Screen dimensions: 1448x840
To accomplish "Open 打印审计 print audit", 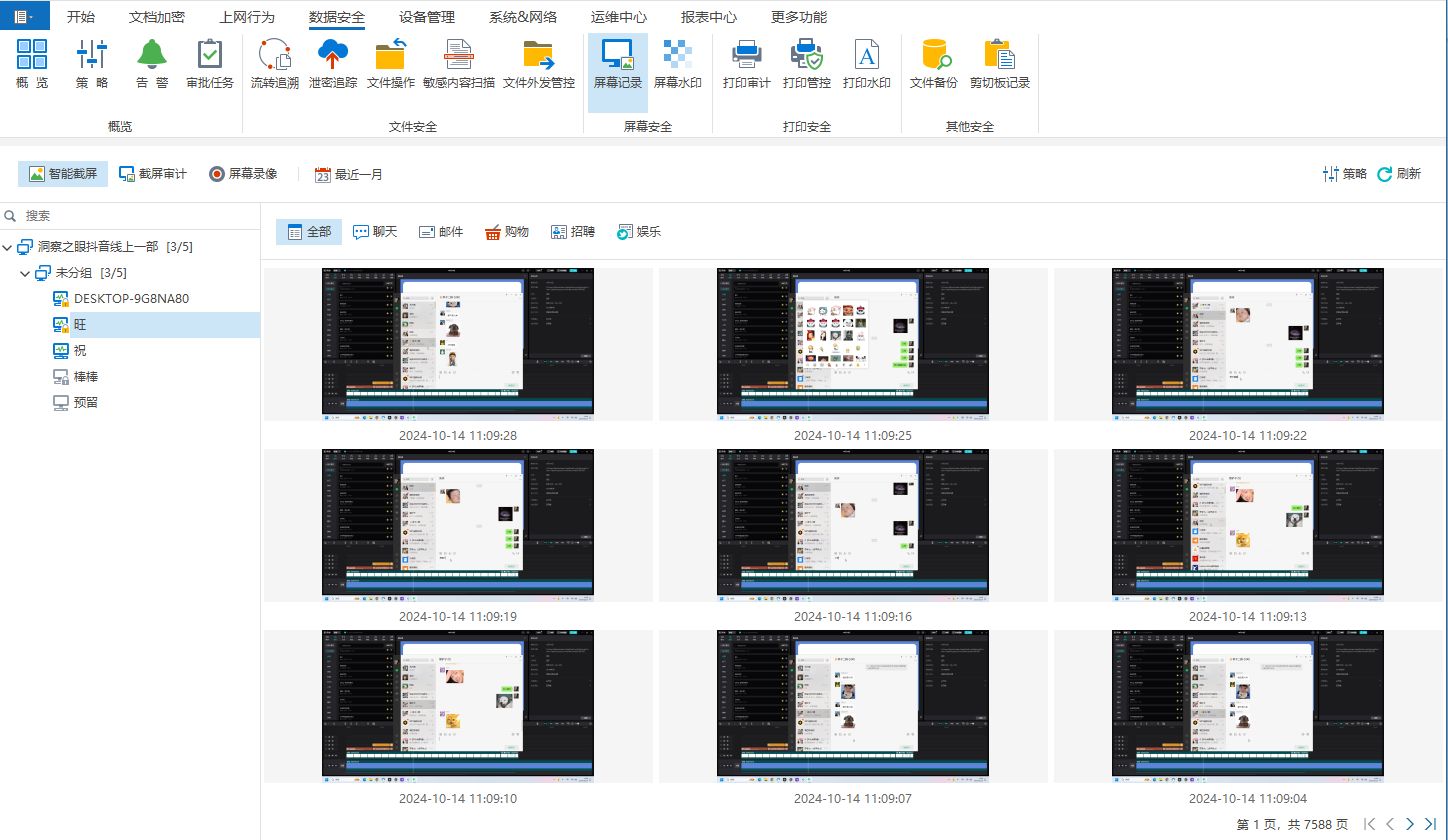I will (x=747, y=66).
